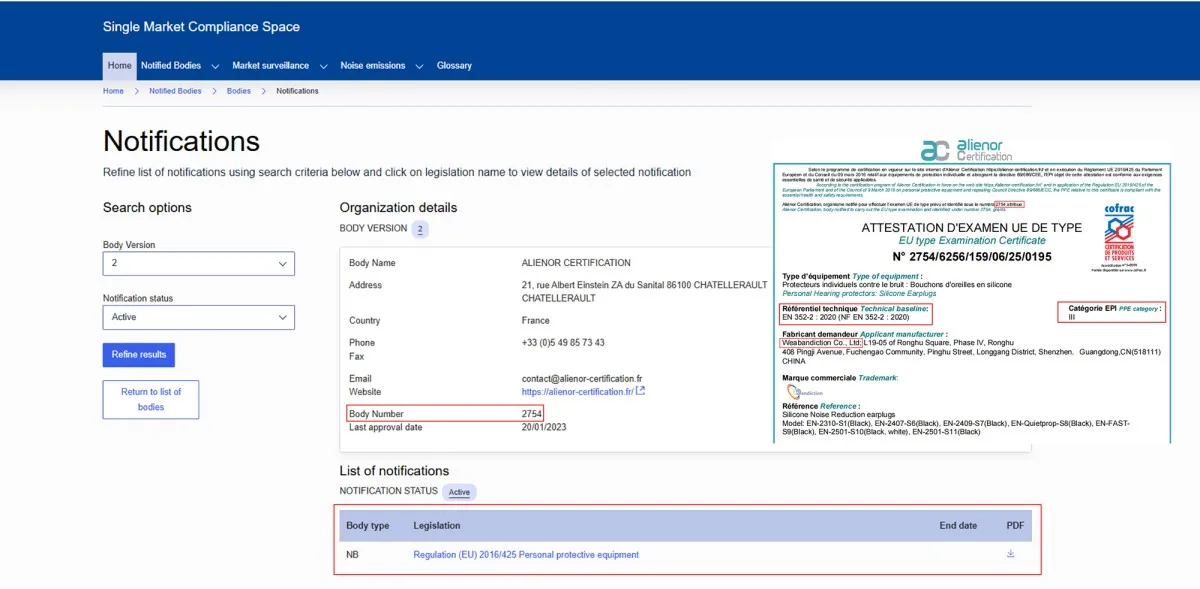1200x589 pixels.
Task: Open the Regulation (EU) 2016/425 legislation link
Action: pos(526,555)
